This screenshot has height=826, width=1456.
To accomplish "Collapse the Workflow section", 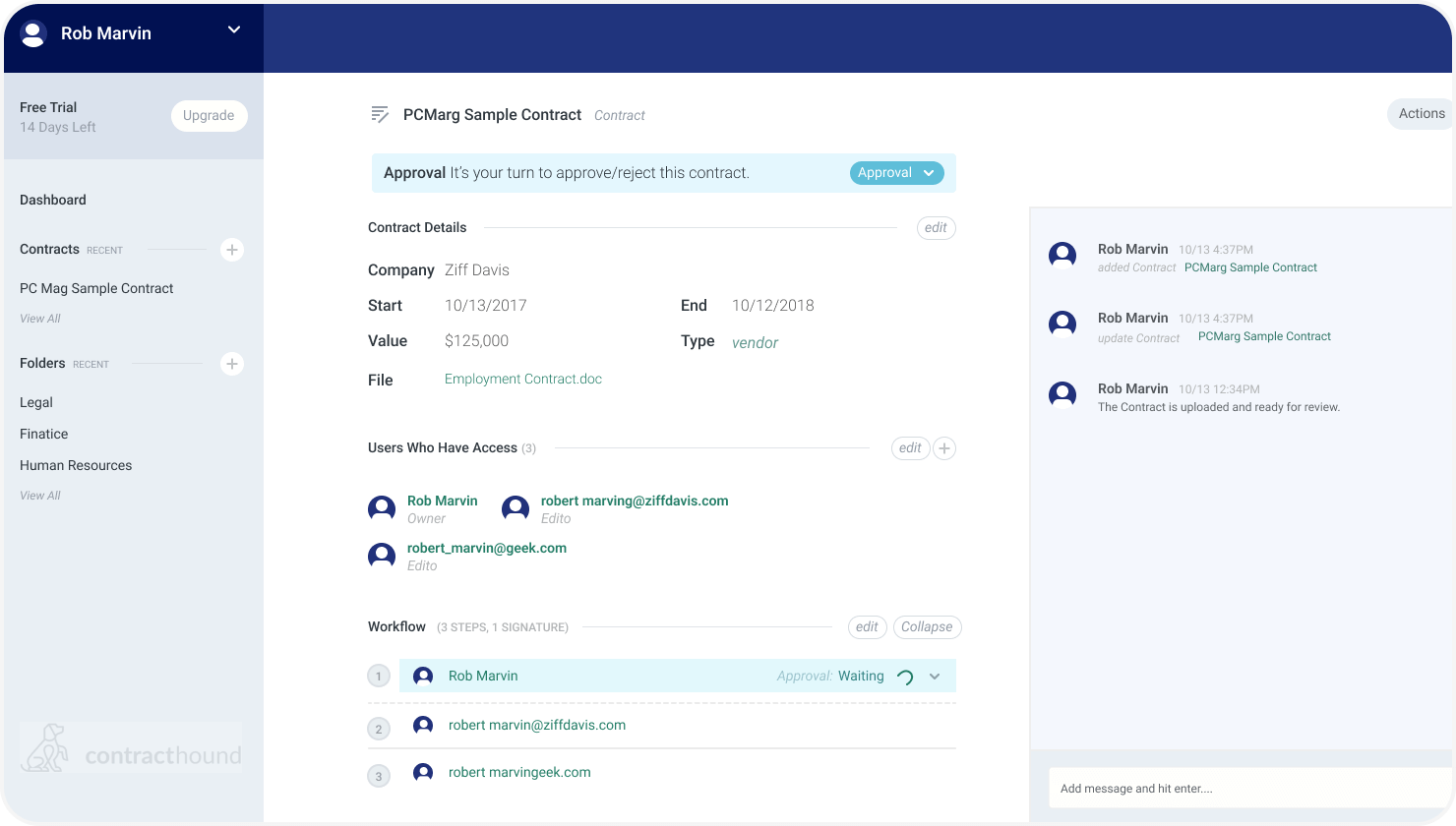I will [927, 627].
